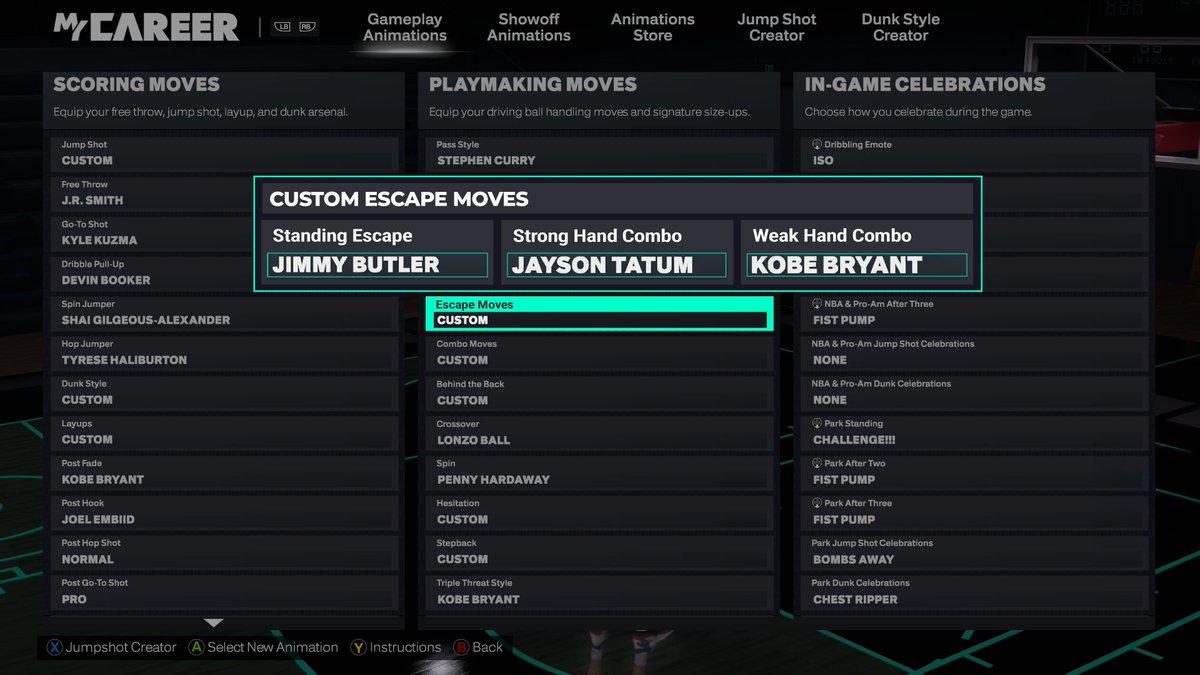Click the emote icon beside NBA & Pro-Am After Three
This screenshot has height=675, width=1200.
817,304
